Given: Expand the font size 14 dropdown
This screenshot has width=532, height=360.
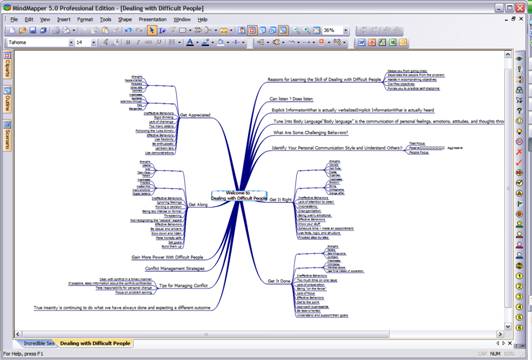Looking at the screenshot, I should pos(93,42).
